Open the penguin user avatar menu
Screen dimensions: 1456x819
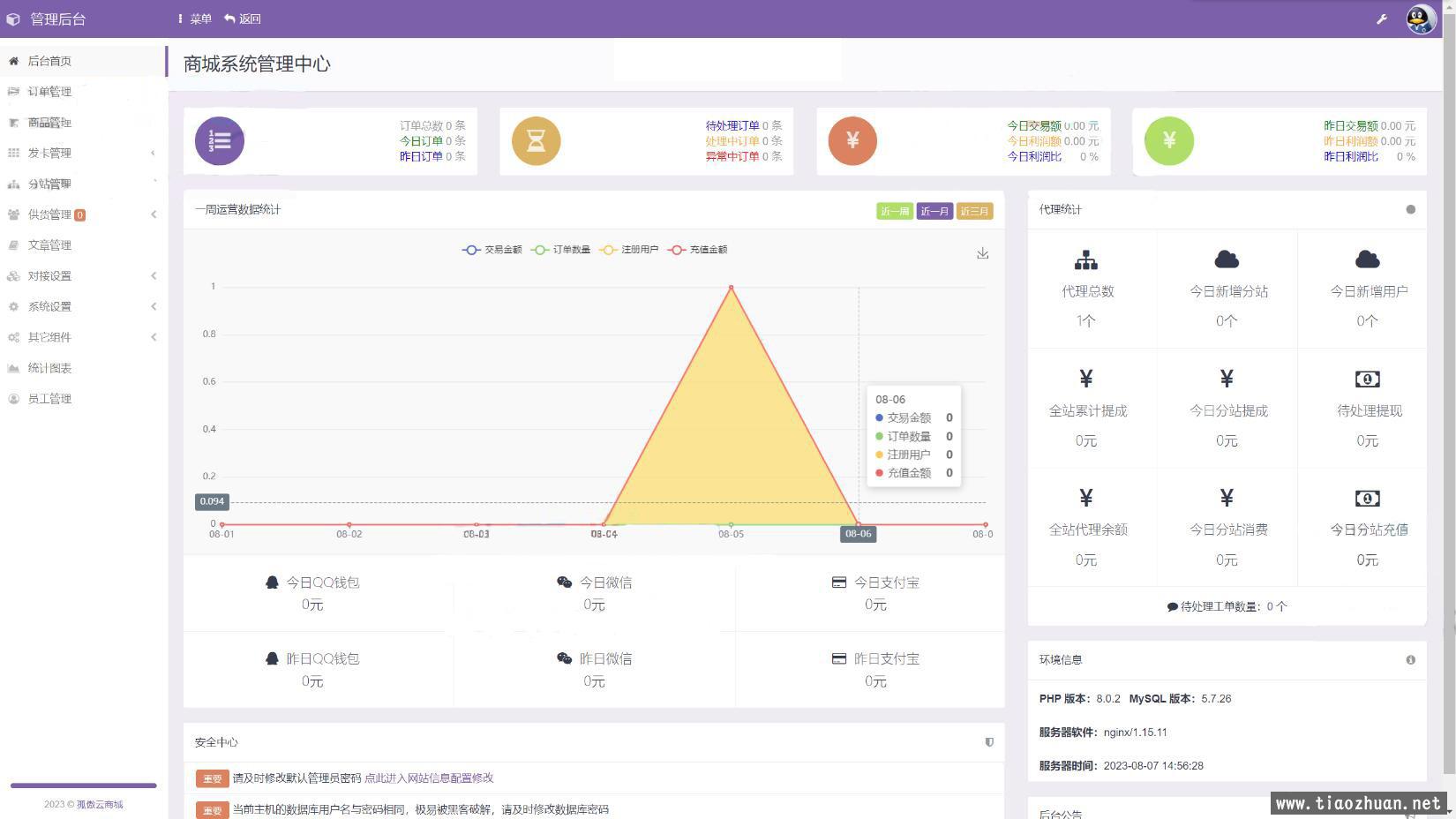(x=1421, y=19)
